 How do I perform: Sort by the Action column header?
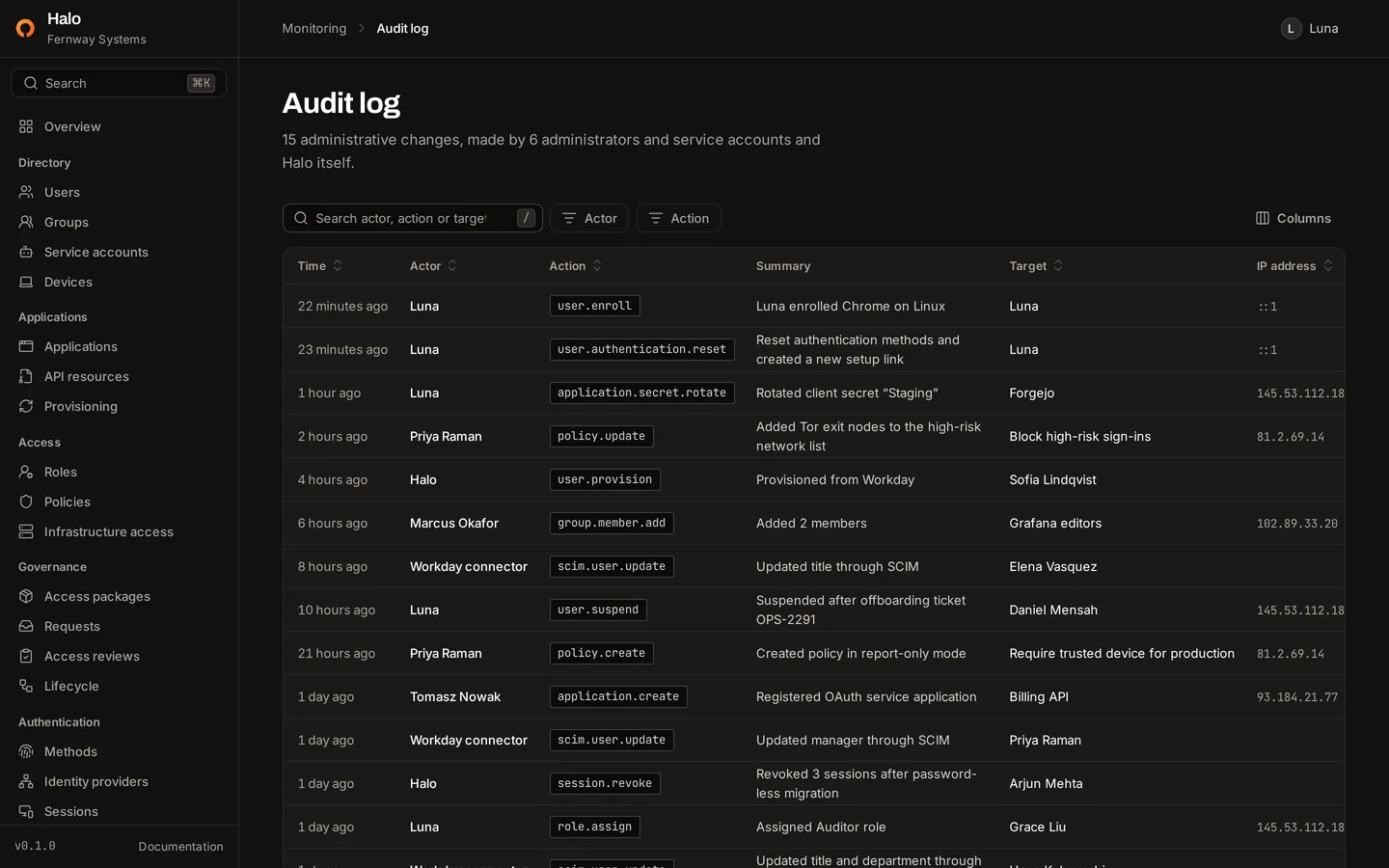pos(576,266)
